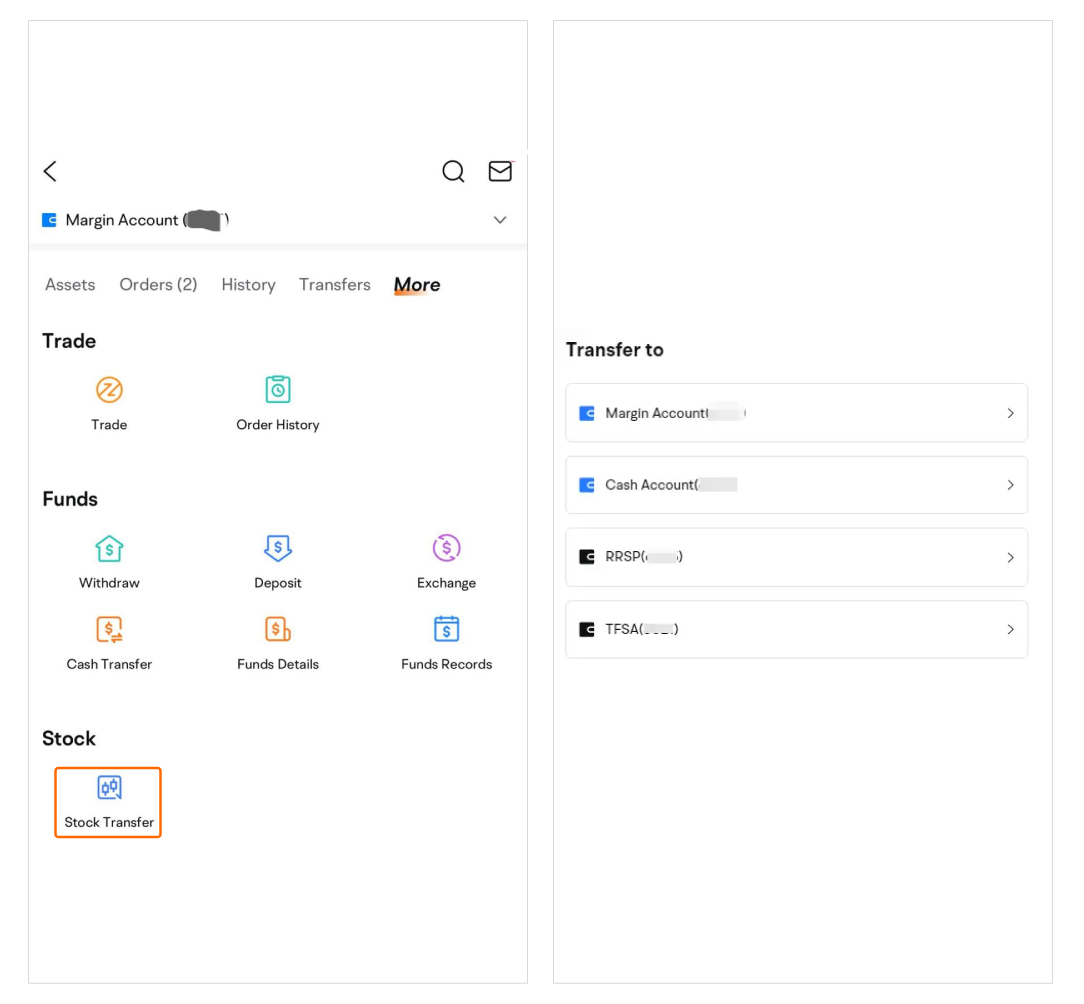Open Cash Transfer icon
The image size is (1084, 1004).
(x=109, y=629)
